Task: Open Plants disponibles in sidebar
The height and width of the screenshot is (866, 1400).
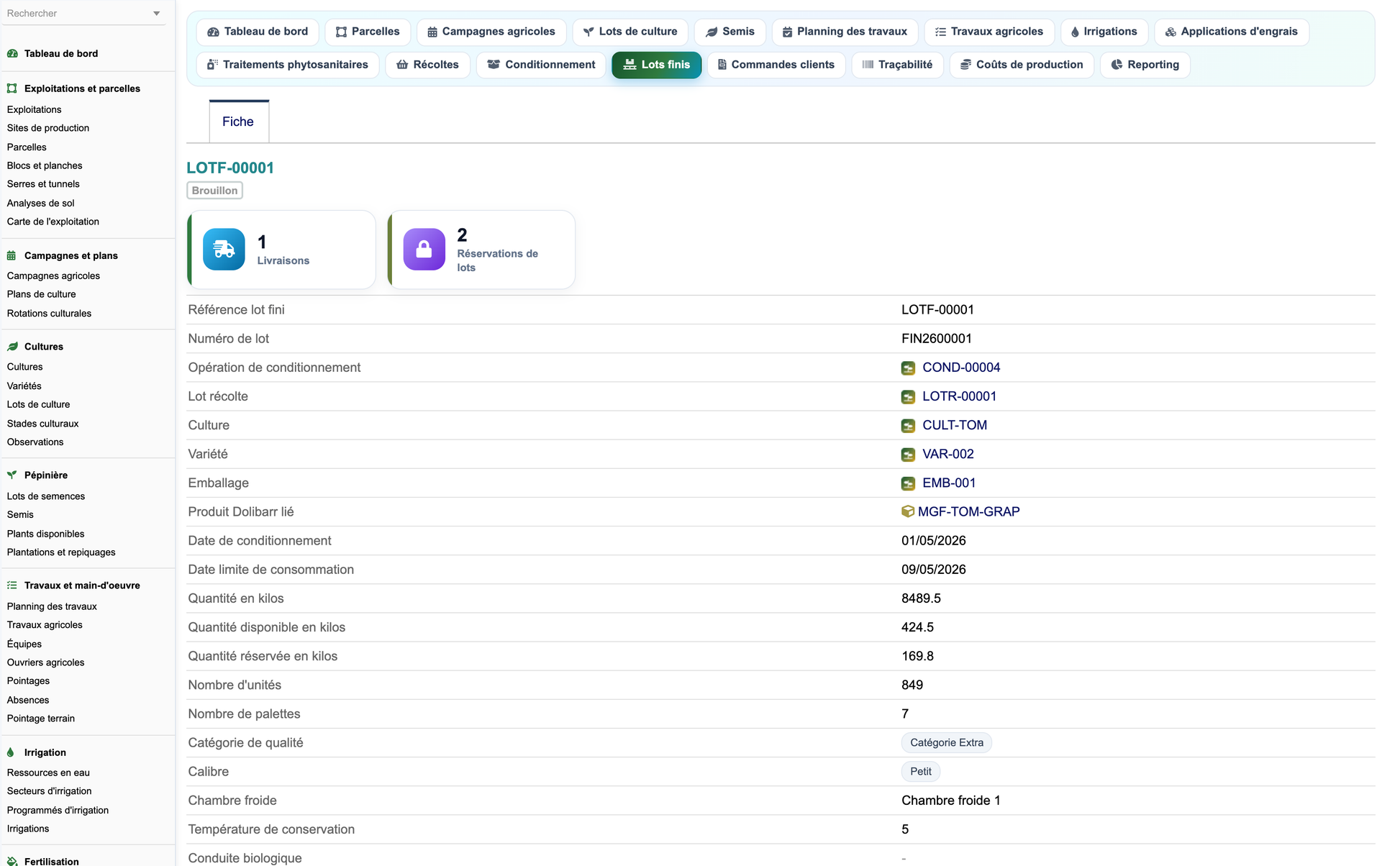Action: [x=46, y=533]
